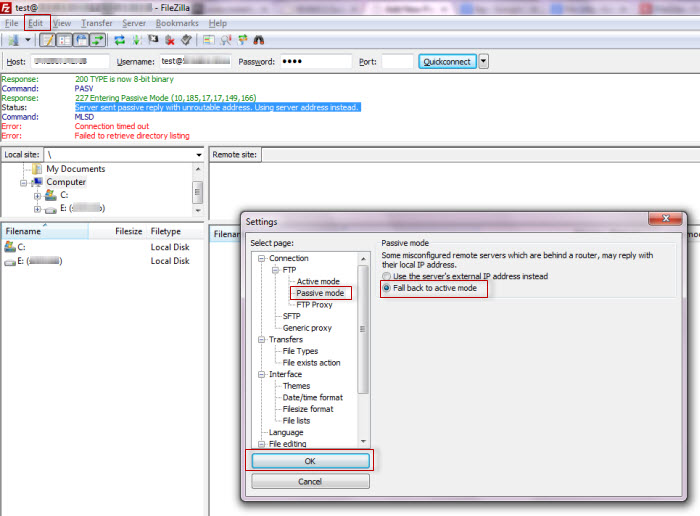
Task: Expand the E: drive node
Action: [x=38, y=209]
